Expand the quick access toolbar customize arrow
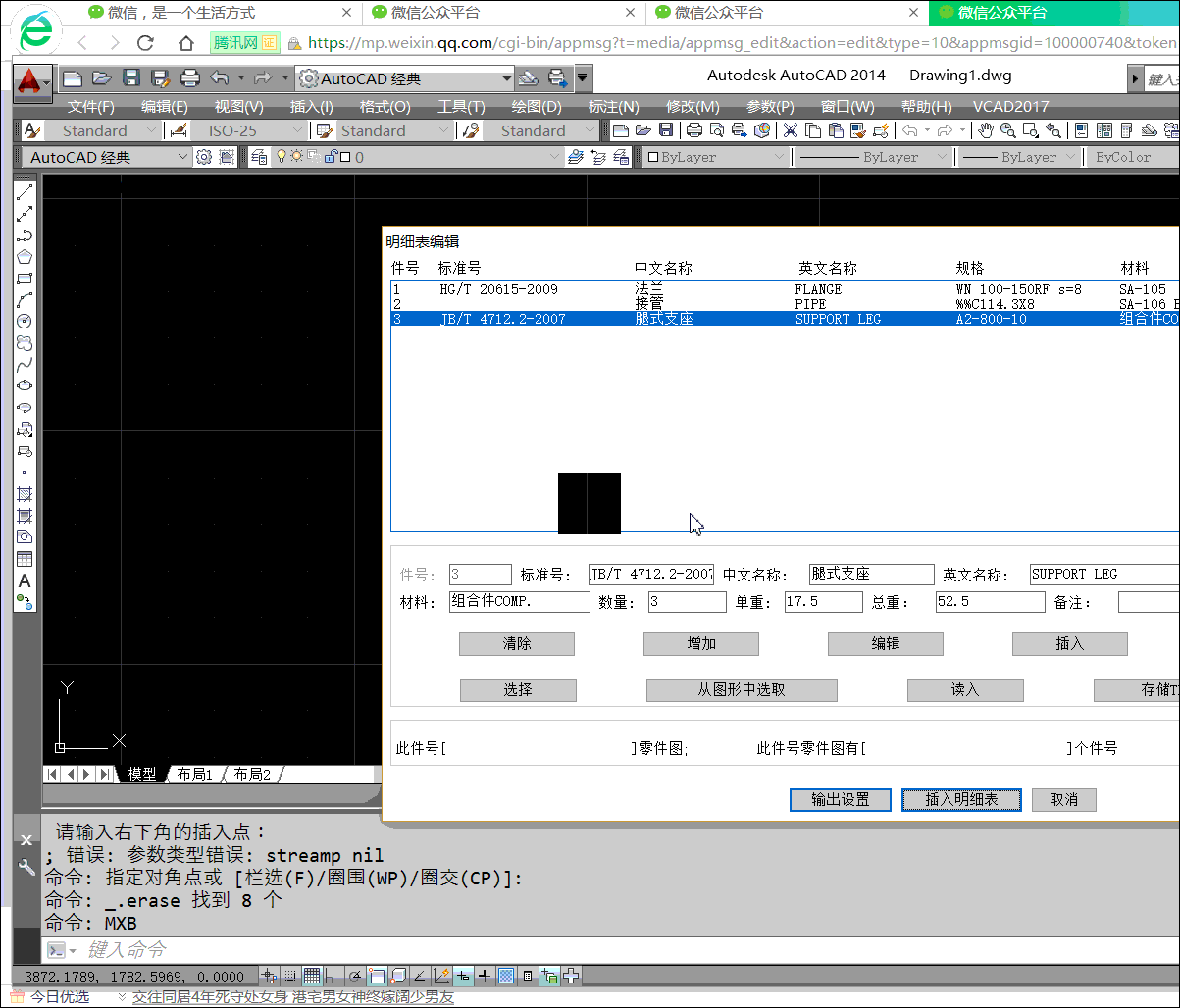 tap(584, 78)
